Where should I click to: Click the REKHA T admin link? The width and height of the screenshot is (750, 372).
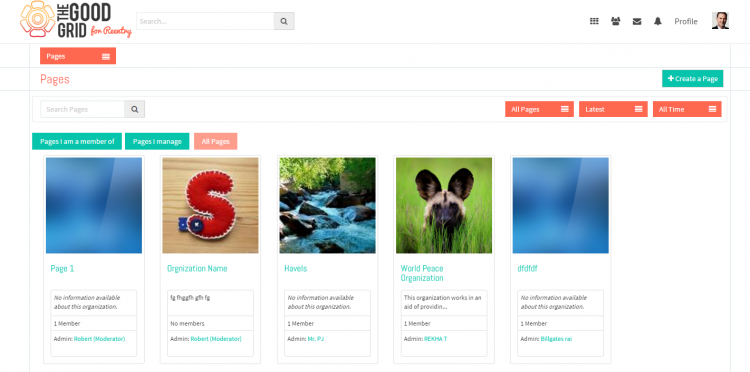[436, 339]
